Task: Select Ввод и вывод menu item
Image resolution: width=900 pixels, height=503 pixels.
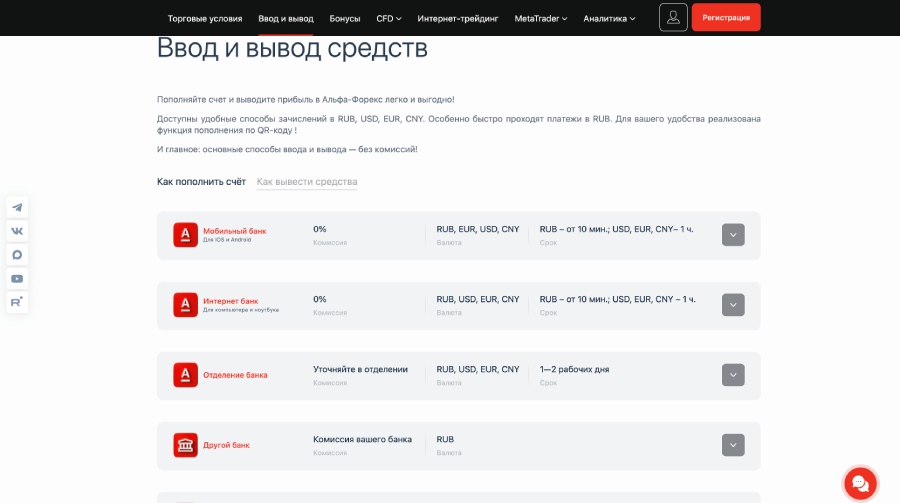Action: [286, 18]
